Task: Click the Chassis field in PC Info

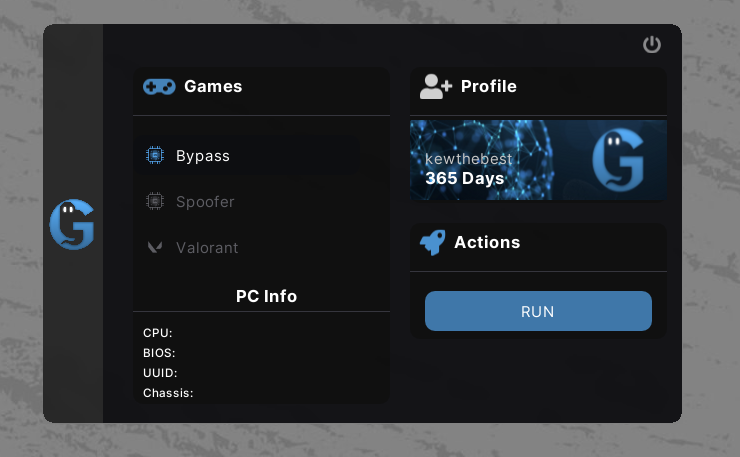Action: [168, 393]
